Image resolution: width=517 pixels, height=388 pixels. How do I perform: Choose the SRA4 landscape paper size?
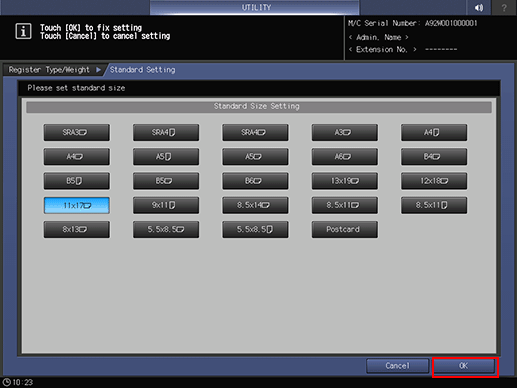coord(255,132)
